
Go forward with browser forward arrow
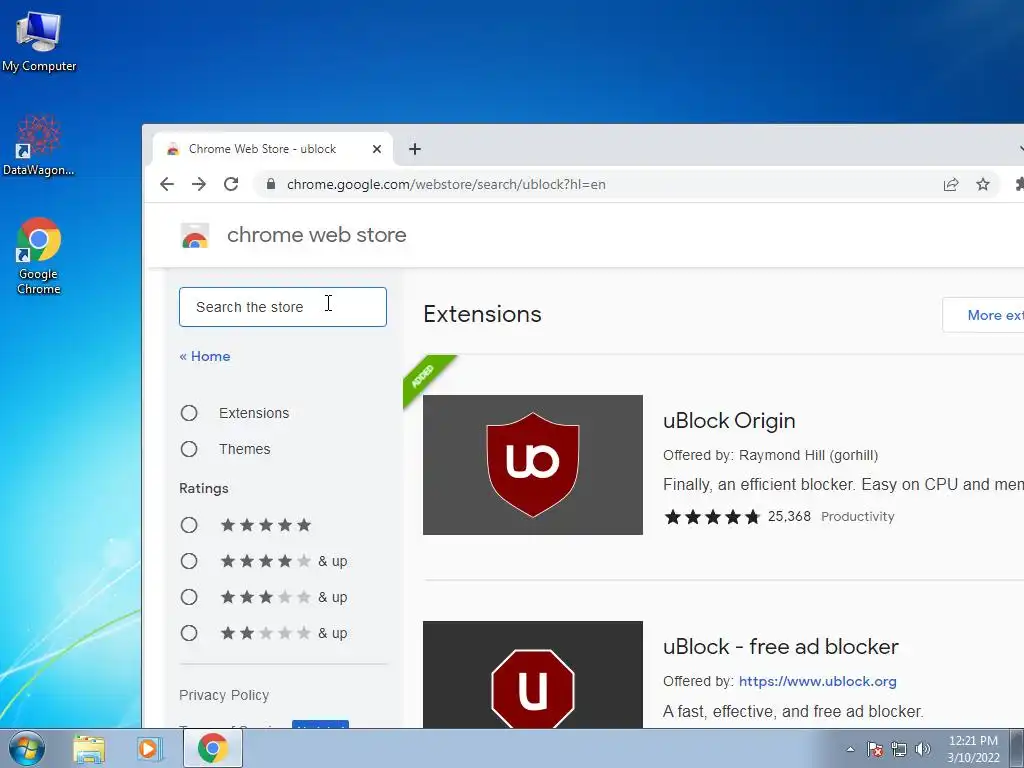coord(199,184)
